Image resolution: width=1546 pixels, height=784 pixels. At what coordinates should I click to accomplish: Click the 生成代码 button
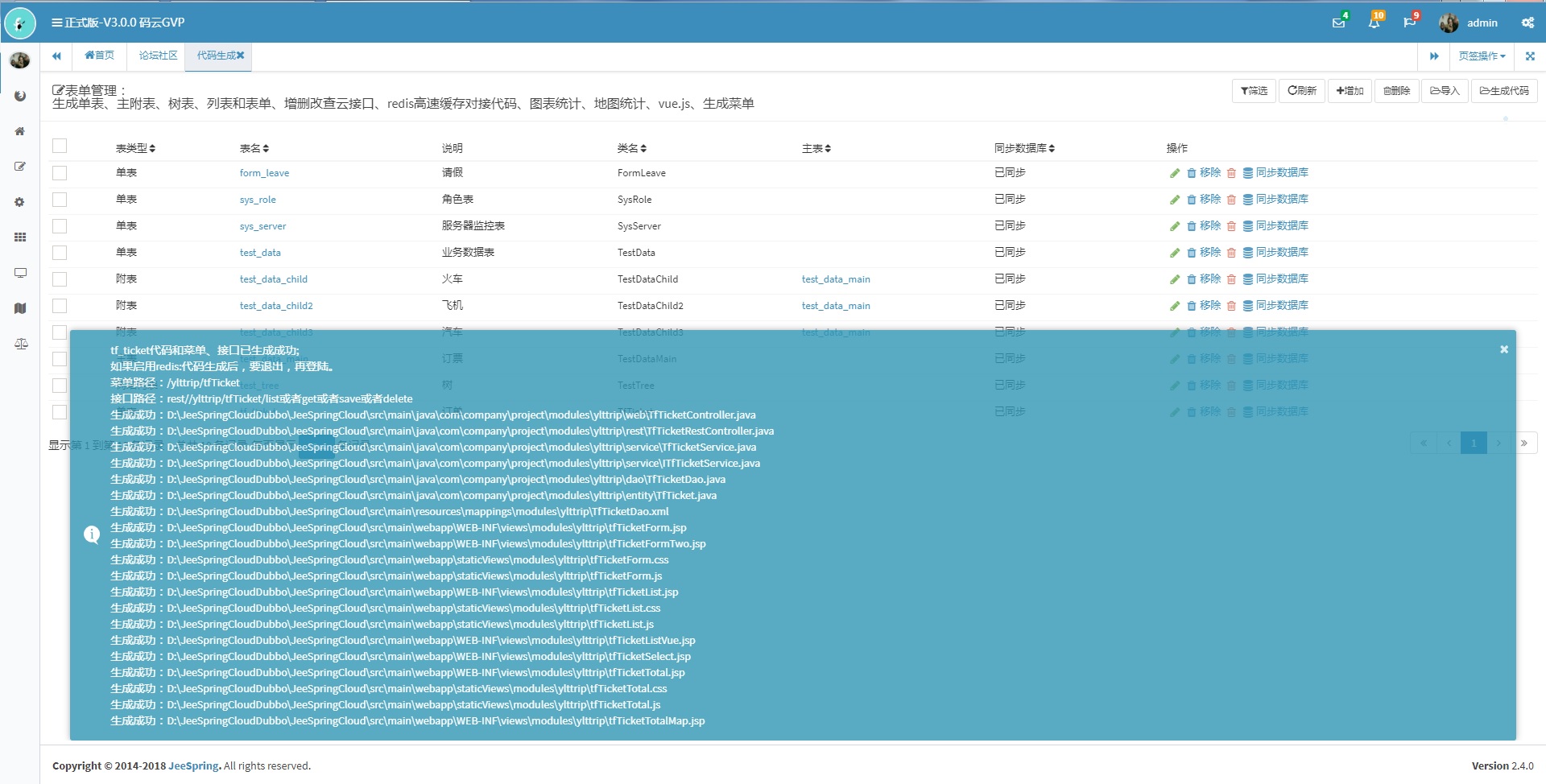click(x=1503, y=91)
